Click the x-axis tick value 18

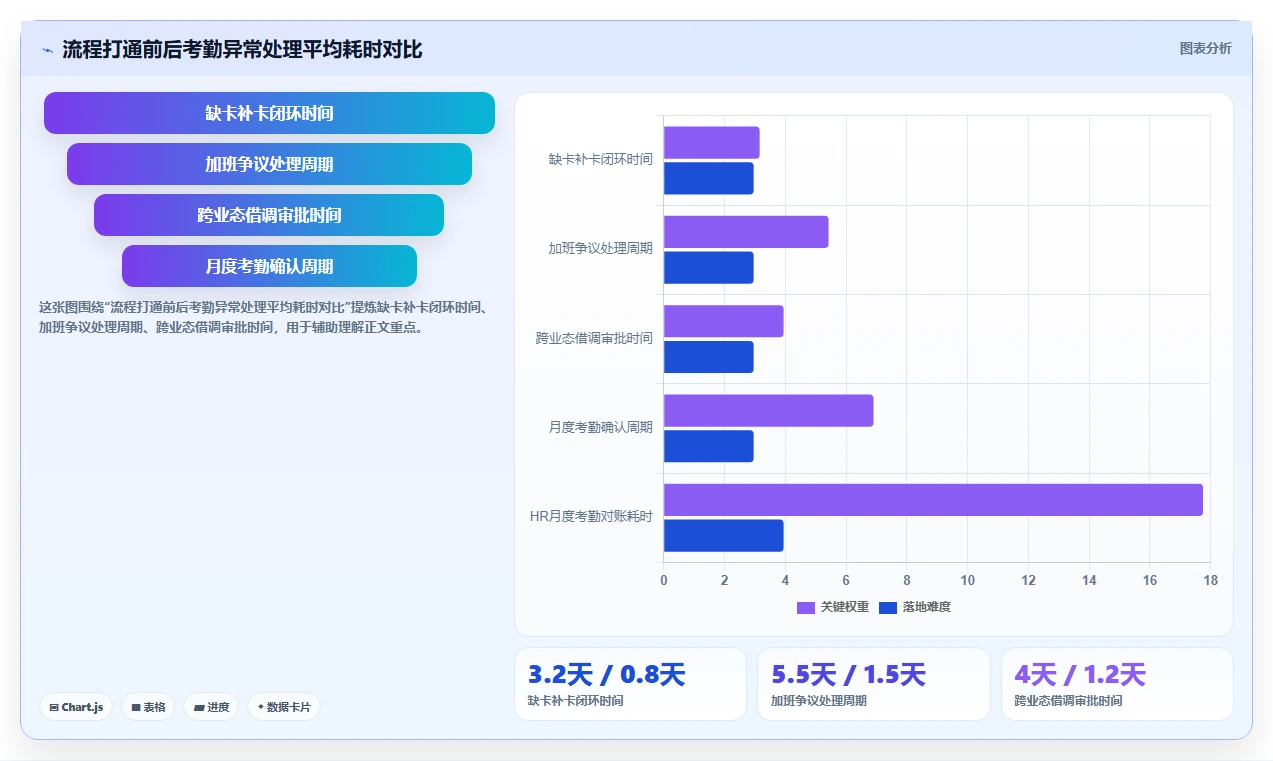point(1210,580)
